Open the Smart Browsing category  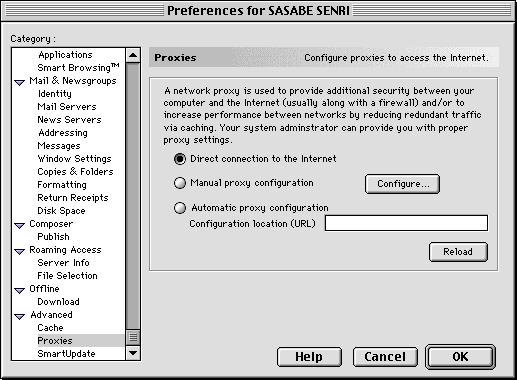coord(78,68)
